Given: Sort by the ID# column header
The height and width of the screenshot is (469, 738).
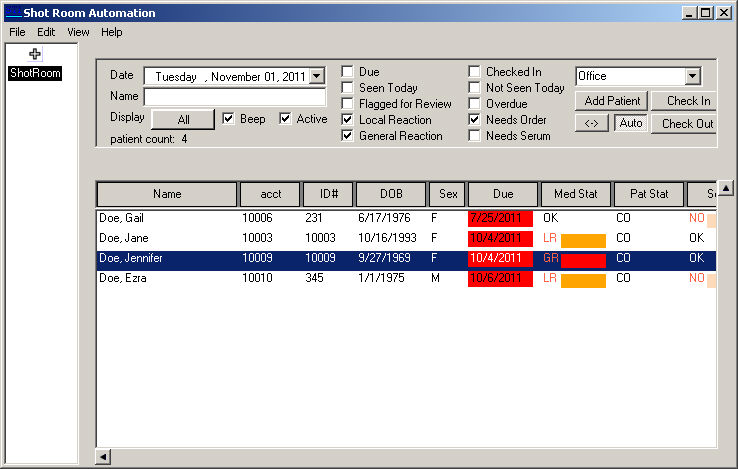Looking at the screenshot, I should coord(329,194).
